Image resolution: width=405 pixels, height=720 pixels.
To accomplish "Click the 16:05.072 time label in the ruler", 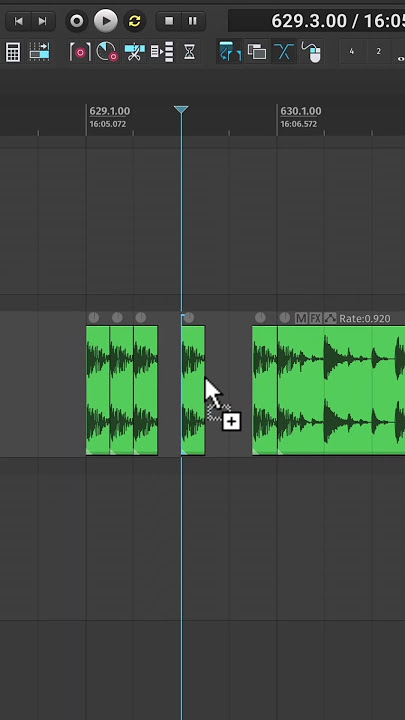I will (107, 124).
